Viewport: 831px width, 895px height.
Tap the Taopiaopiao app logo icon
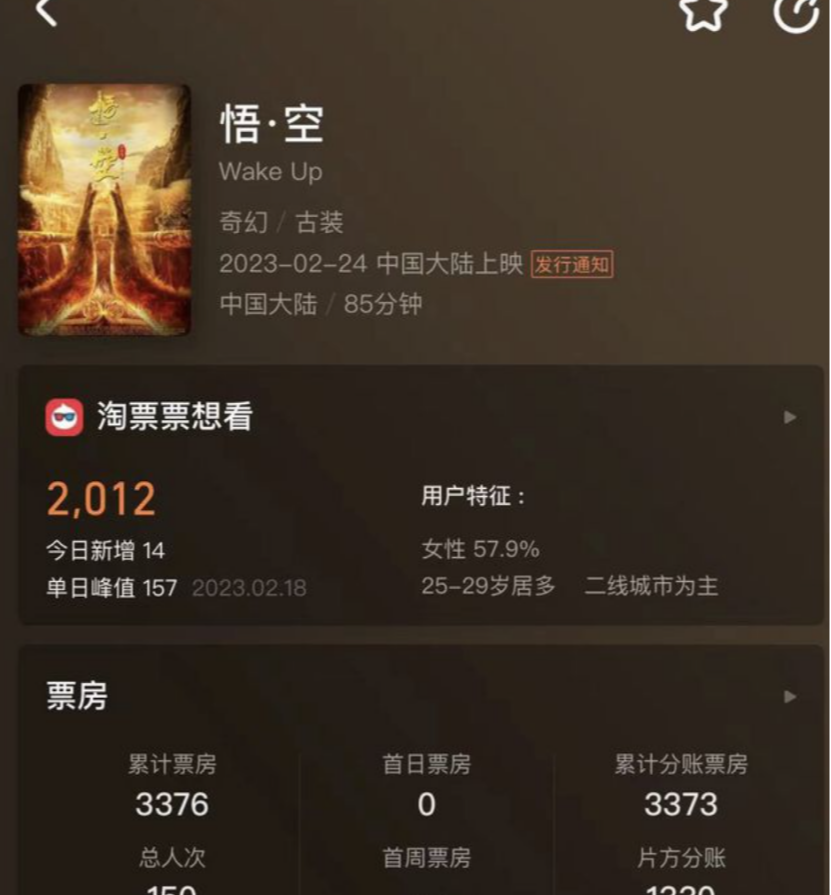click(x=64, y=417)
